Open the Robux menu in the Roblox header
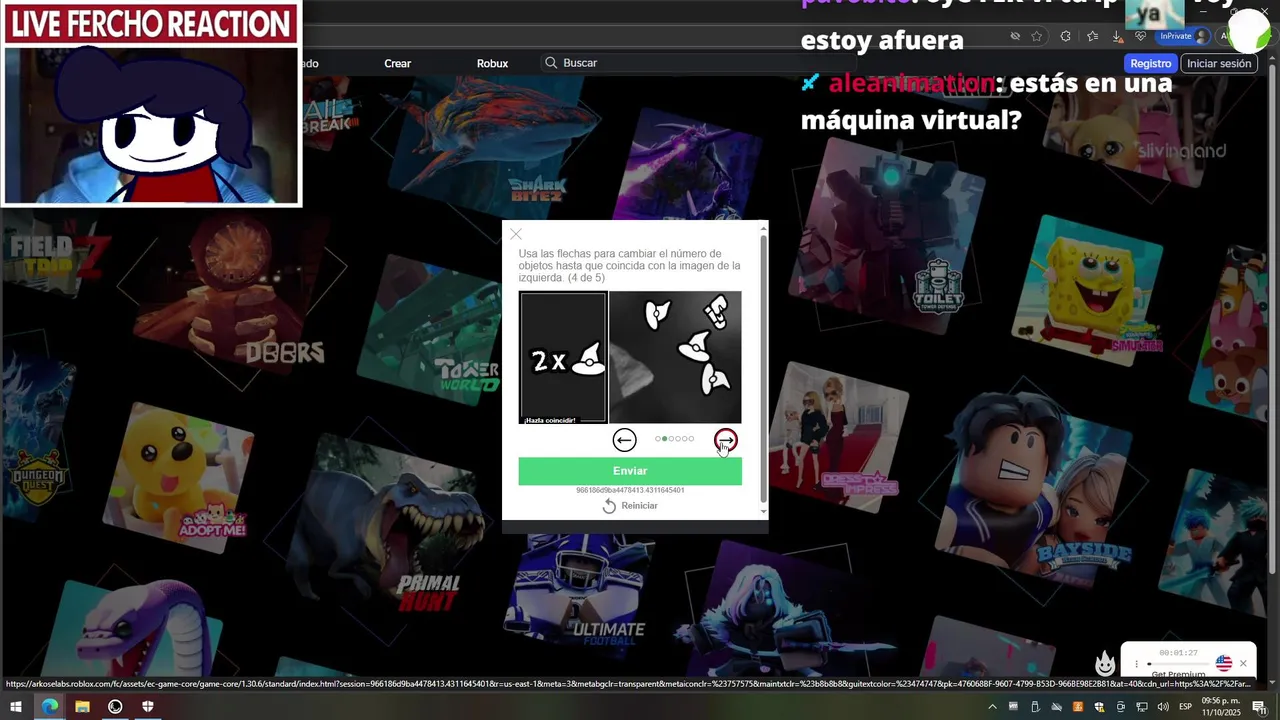1280x720 pixels. point(492,63)
